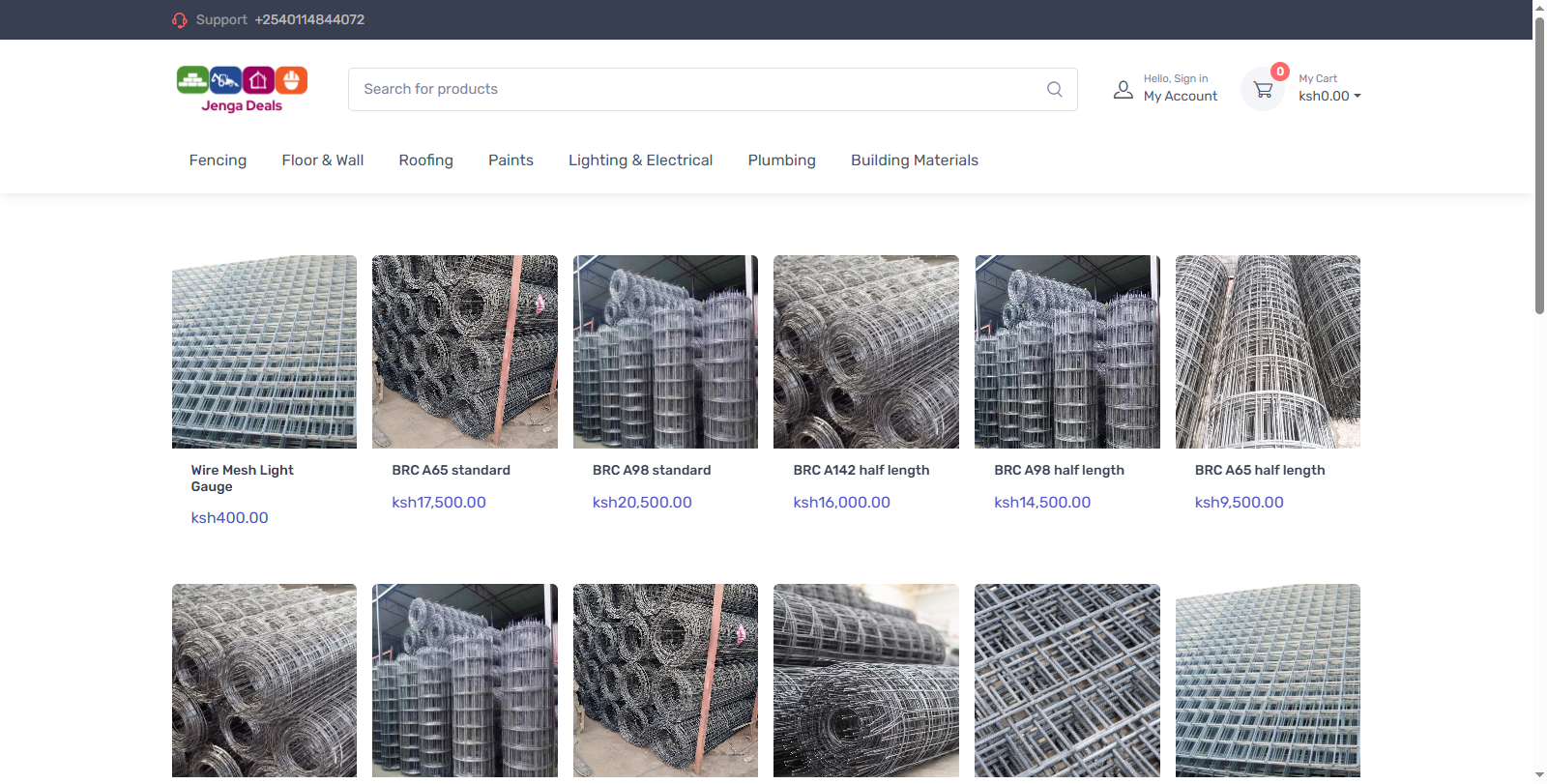The width and height of the screenshot is (1547, 784).
Task: Click the search magnifier icon
Action: [x=1054, y=89]
